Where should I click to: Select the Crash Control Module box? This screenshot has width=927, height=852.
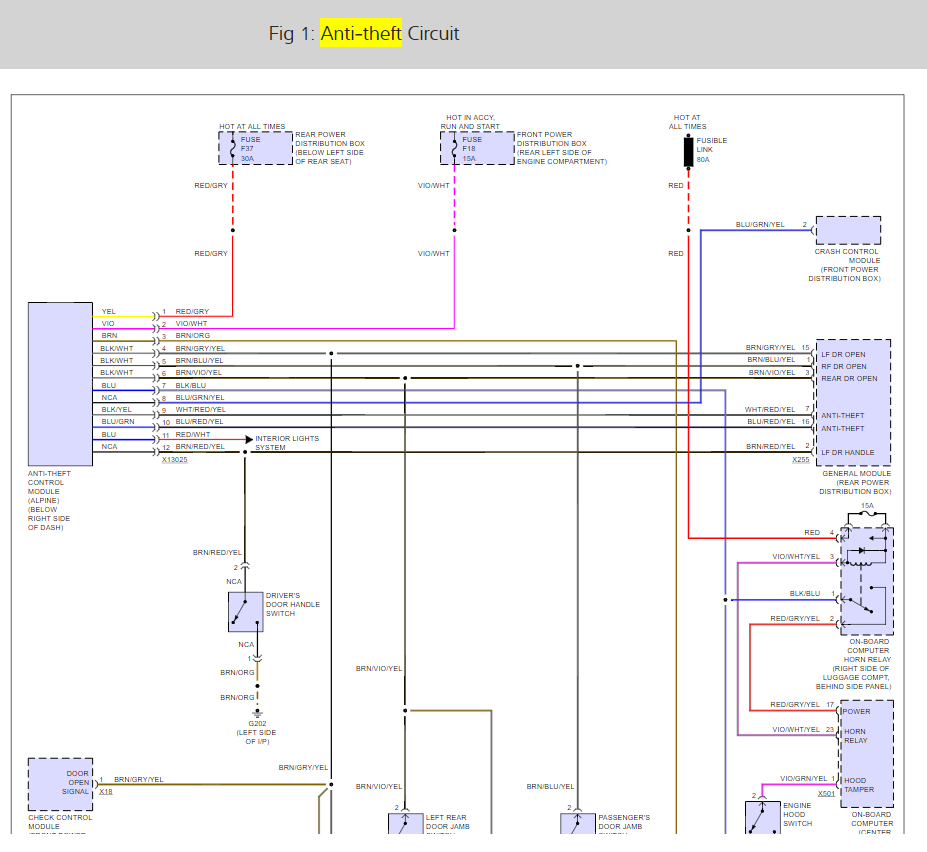pyautogui.click(x=848, y=230)
